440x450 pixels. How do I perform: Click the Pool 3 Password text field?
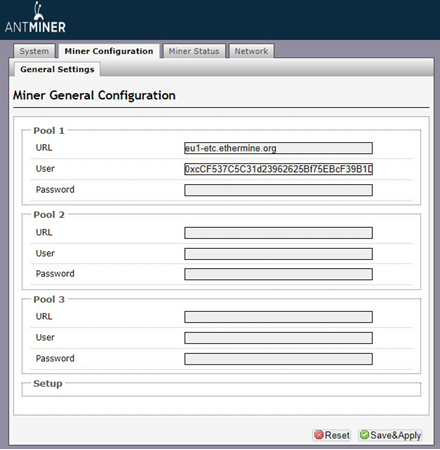(x=278, y=359)
